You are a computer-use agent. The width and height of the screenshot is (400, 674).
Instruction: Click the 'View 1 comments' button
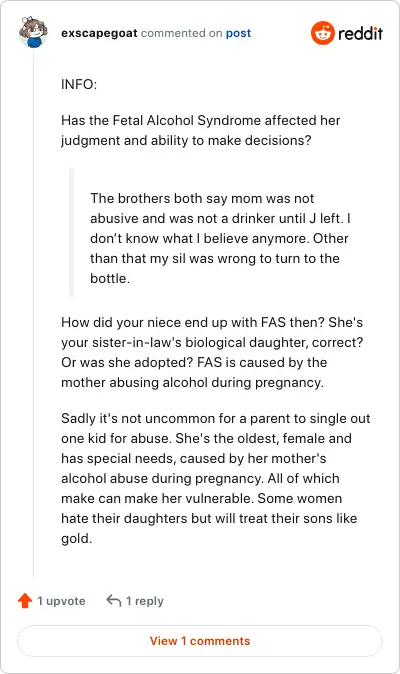[x=200, y=641]
